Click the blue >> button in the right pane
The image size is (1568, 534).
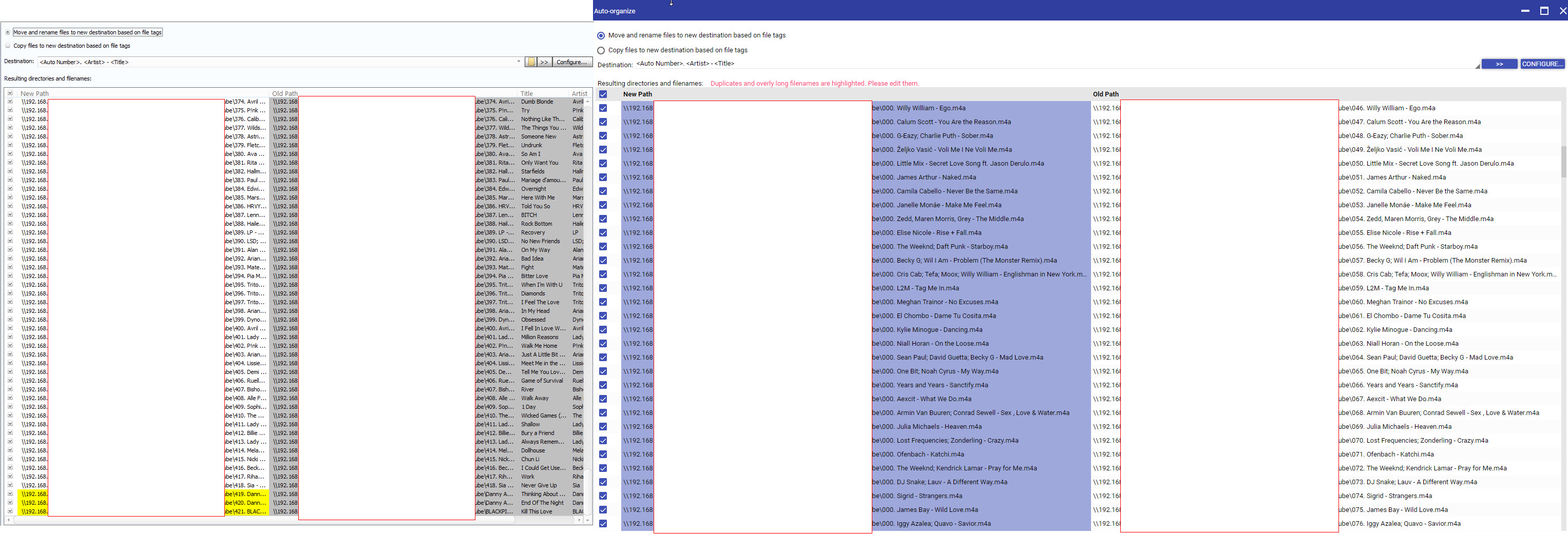(x=1499, y=64)
